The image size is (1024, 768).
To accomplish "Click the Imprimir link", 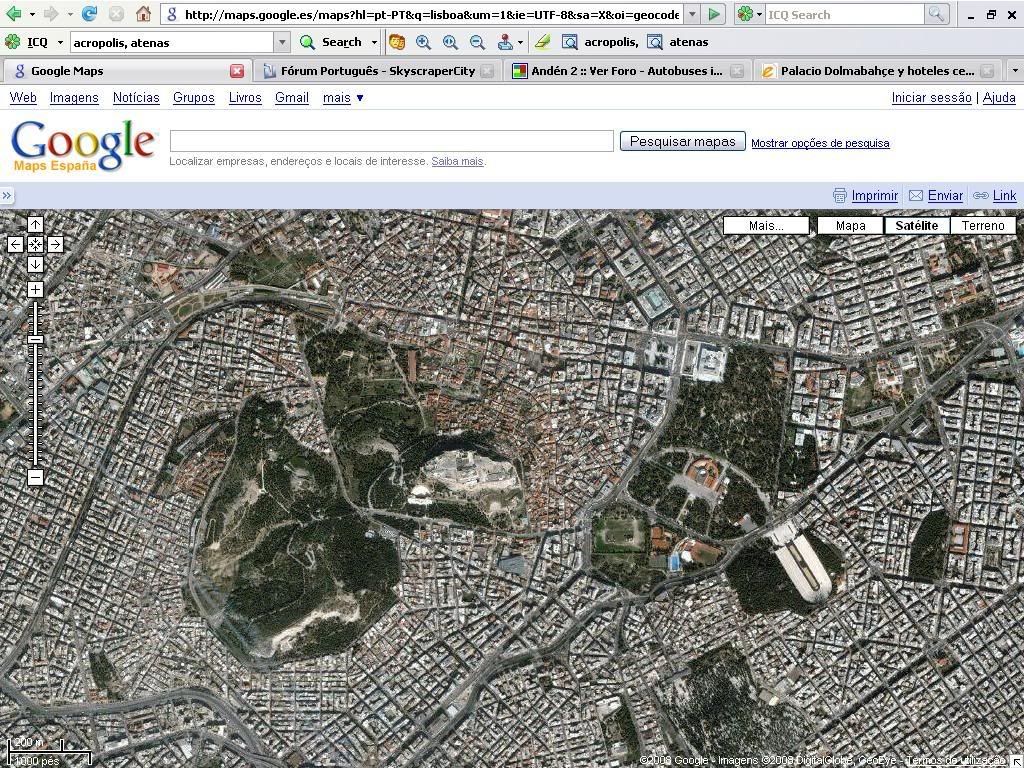I will pyautogui.click(x=874, y=196).
